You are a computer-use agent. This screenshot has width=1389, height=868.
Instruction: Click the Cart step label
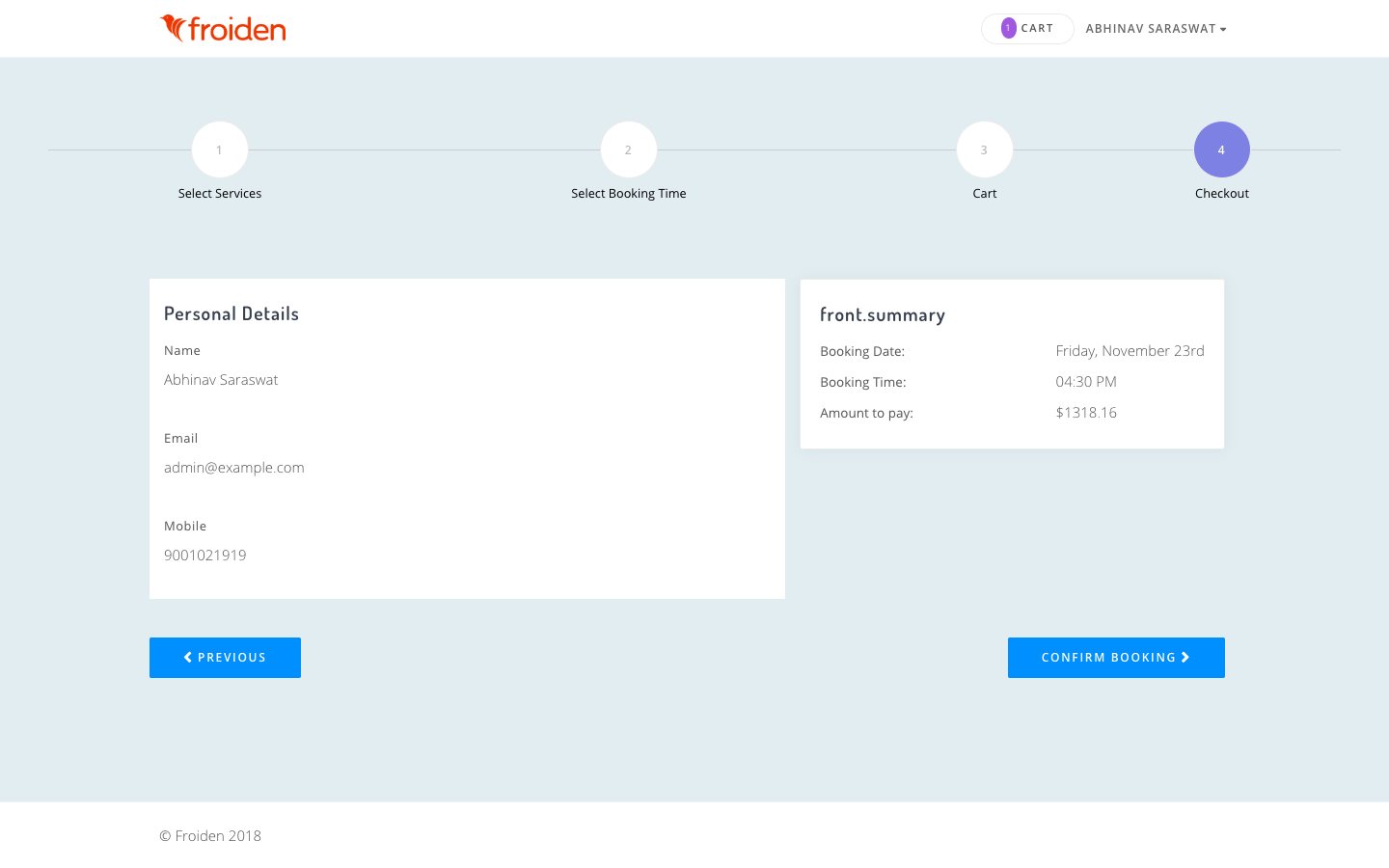click(984, 194)
